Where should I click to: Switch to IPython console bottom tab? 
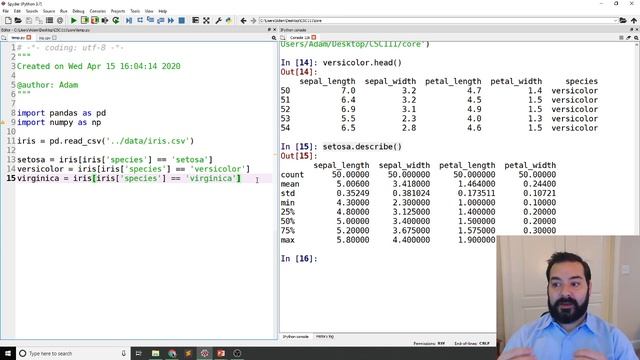[296, 337]
